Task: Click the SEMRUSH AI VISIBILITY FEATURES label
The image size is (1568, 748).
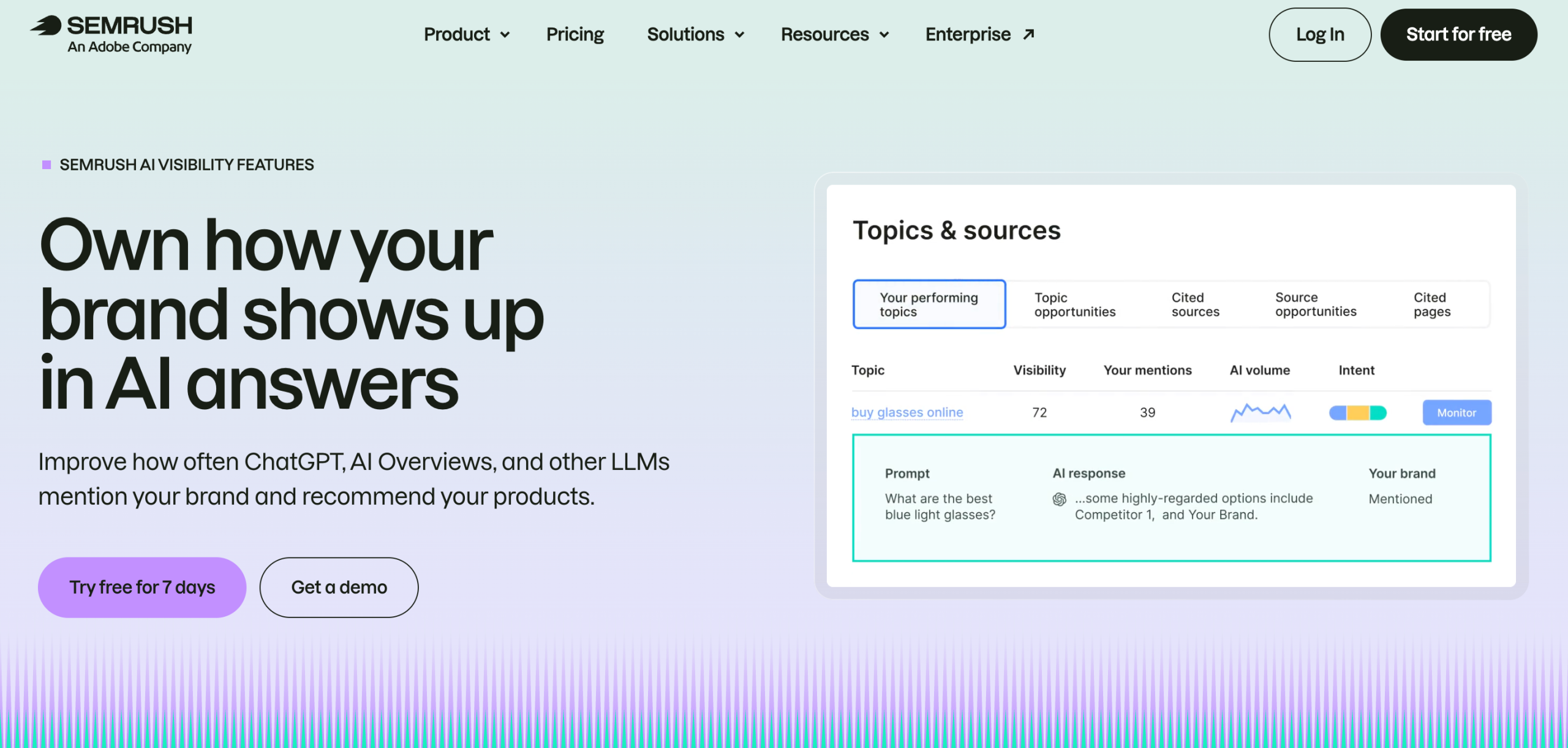Action: coord(186,165)
